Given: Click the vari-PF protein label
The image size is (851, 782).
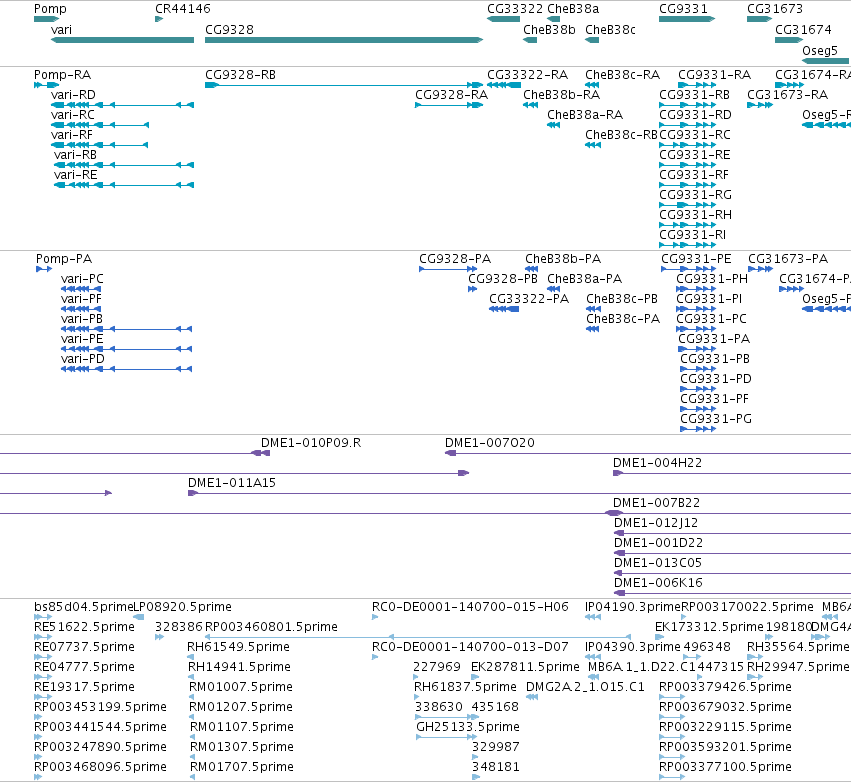Looking at the screenshot, I should (81, 299).
